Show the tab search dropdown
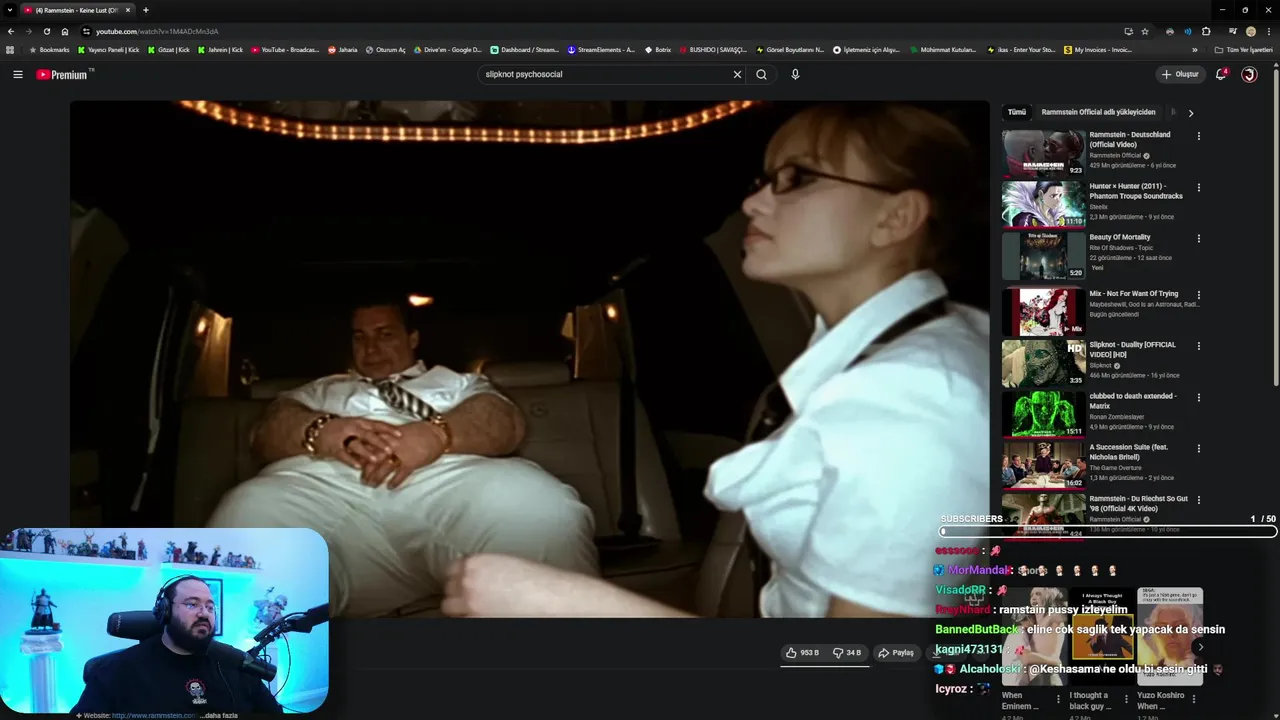Image resolution: width=1280 pixels, height=720 pixels. click(10, 10)
